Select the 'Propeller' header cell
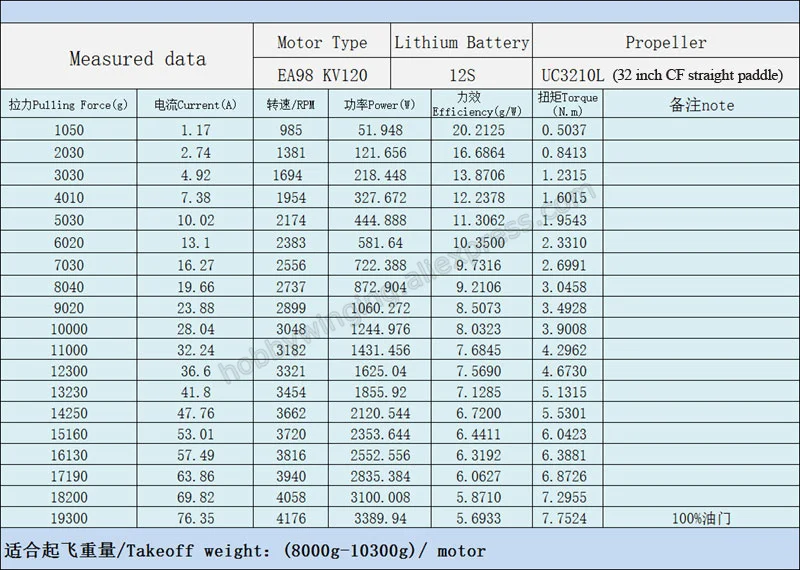The height and width of the screenshot is (570, 800). [666, 41]
